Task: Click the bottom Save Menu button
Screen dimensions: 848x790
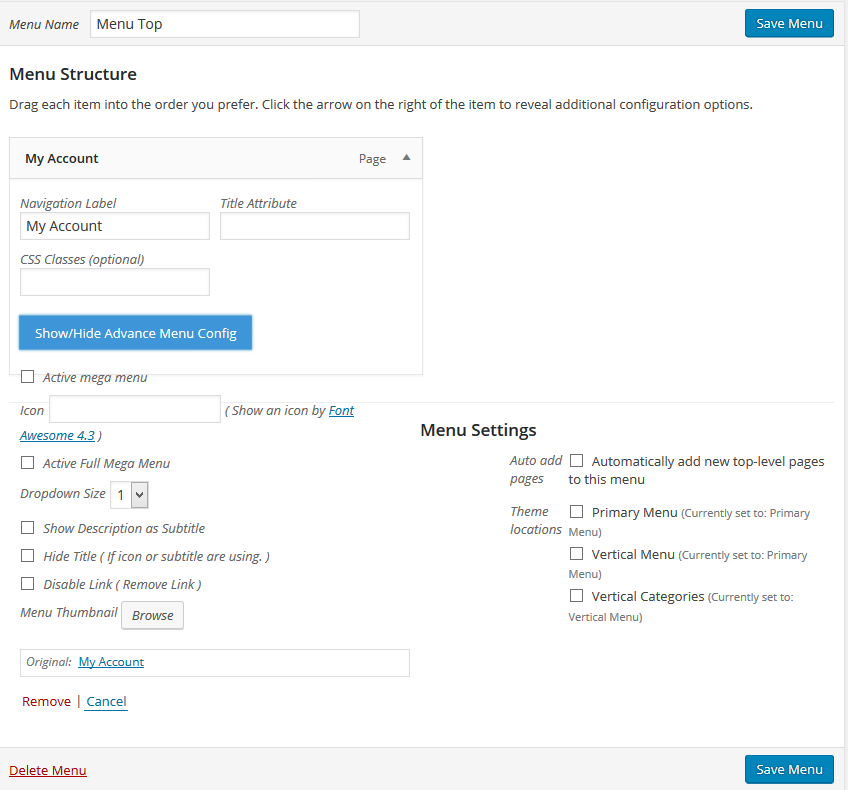Action: [789, 769]
